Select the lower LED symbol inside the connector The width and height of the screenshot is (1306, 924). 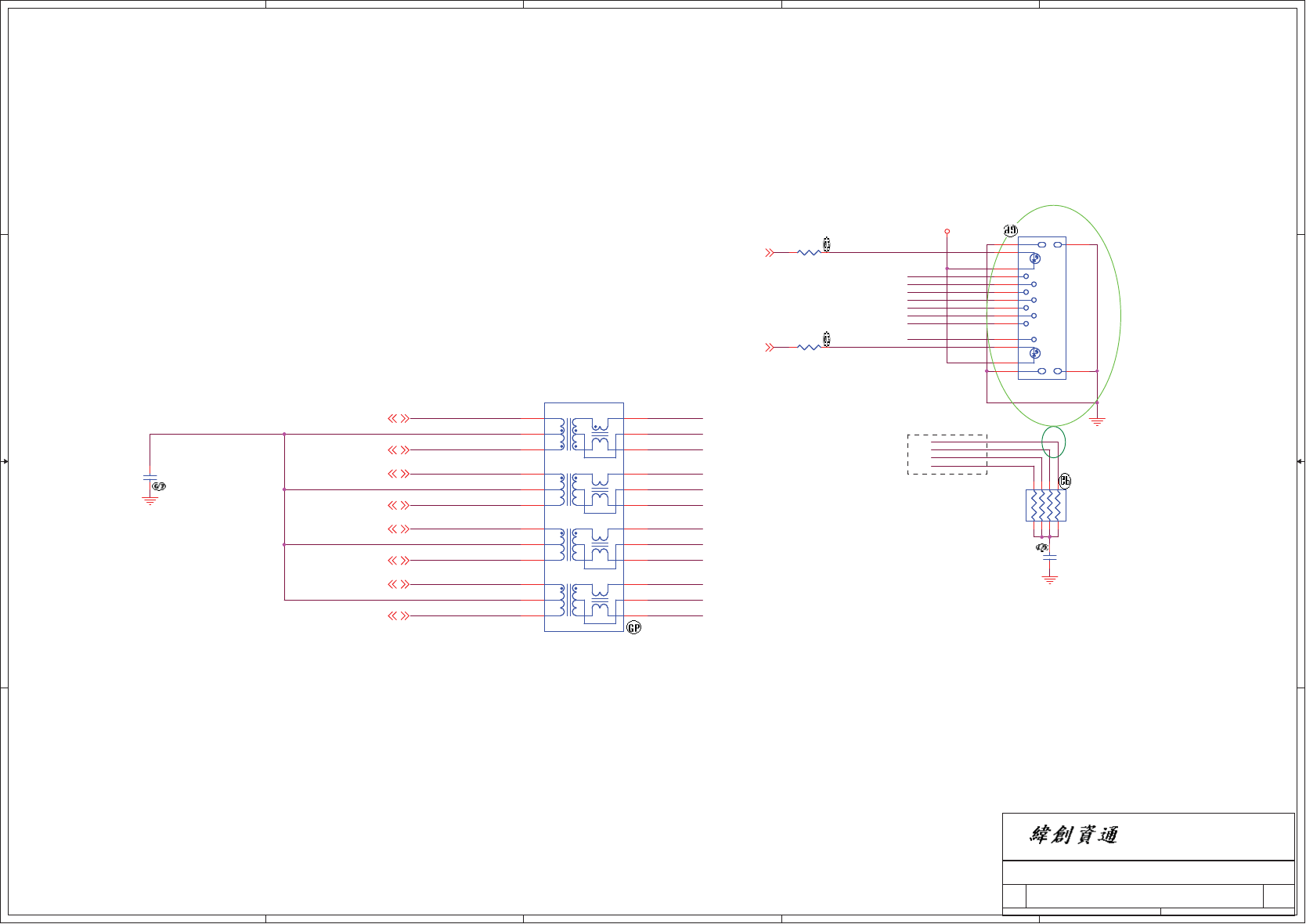(x=1035, y=354)
